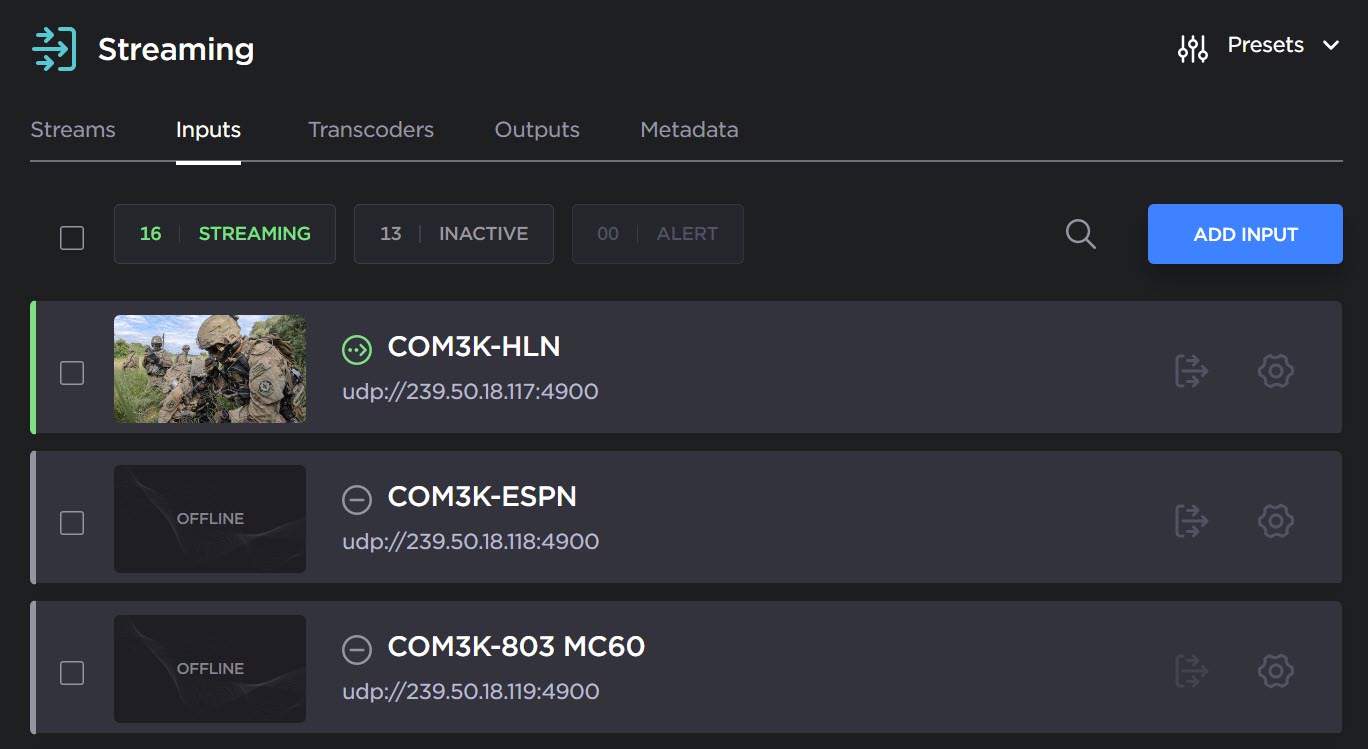Click the search magnifier icon

click(x=1080, y=234)
